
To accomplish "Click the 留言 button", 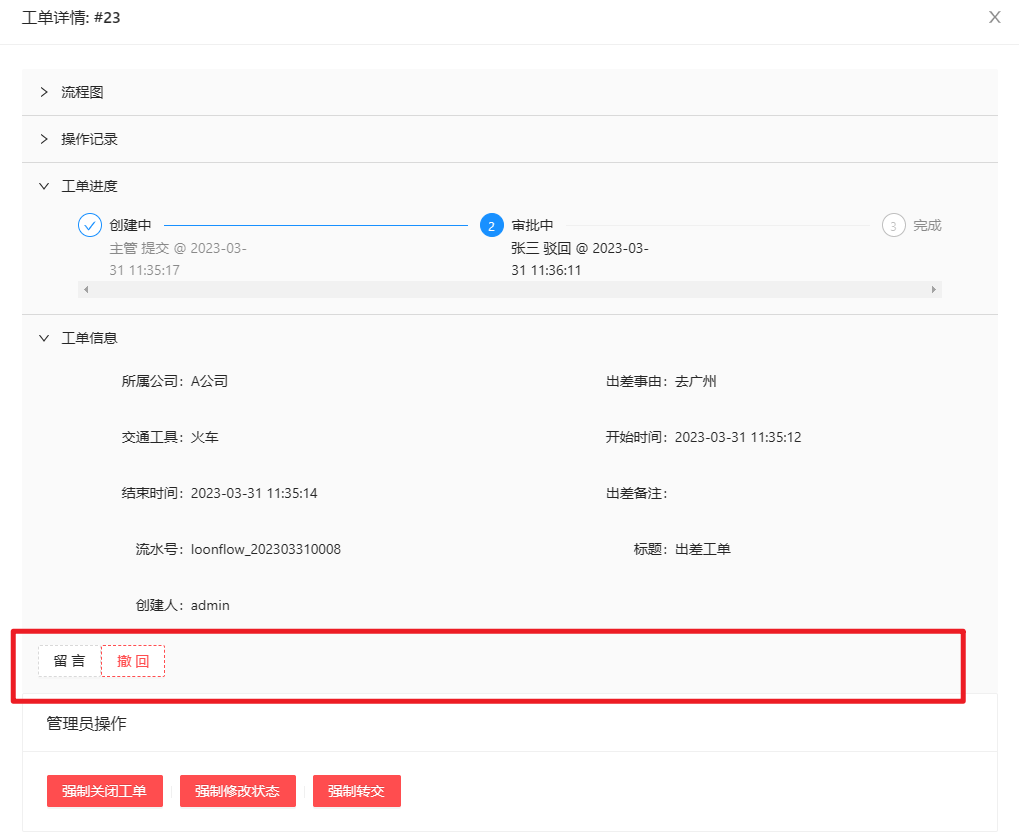I will (x=70, y=661).
